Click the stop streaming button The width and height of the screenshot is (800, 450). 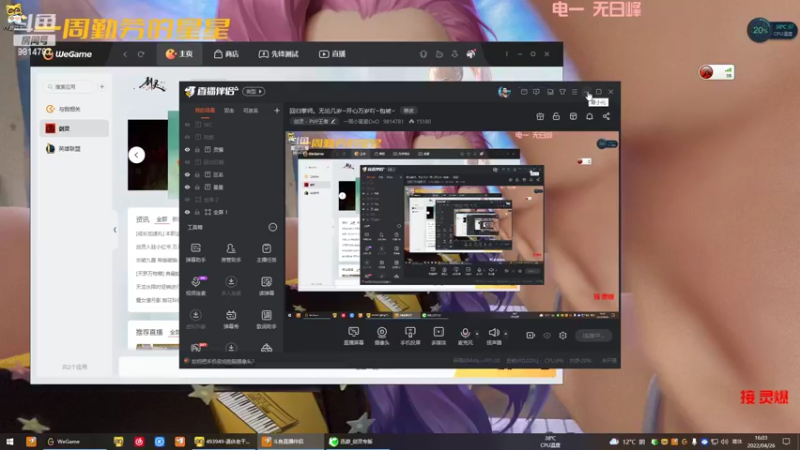point(594,335)
